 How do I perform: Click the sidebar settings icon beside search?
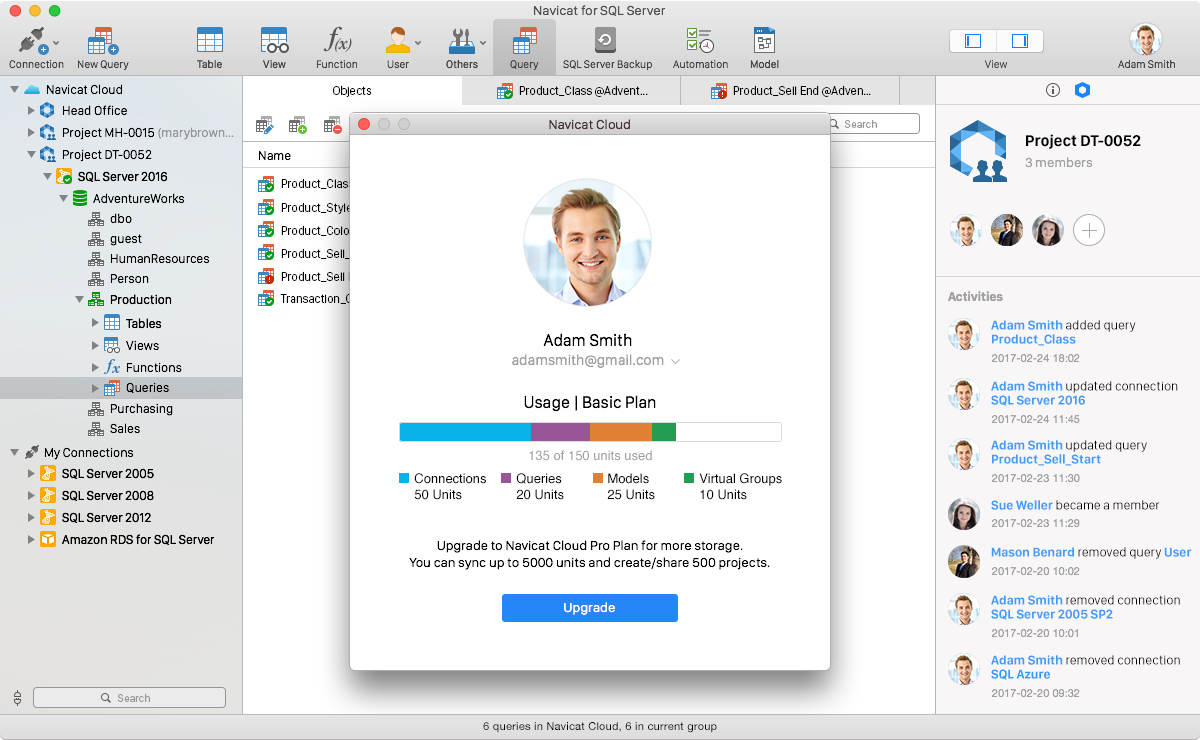click(x=17, y=698)
